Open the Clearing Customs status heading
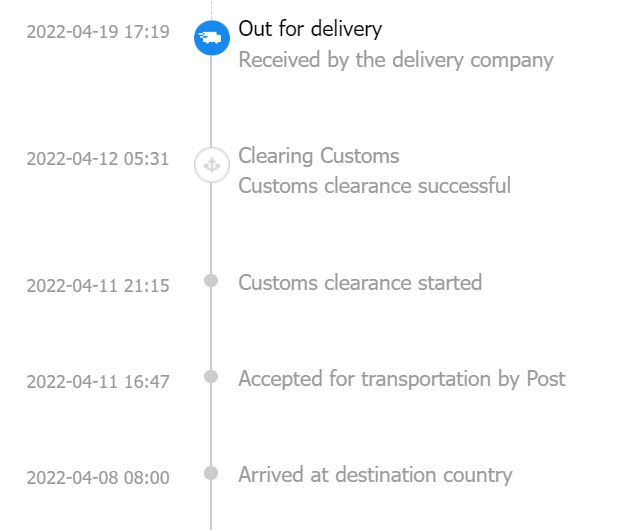620x530 pixels. (318, 156)
